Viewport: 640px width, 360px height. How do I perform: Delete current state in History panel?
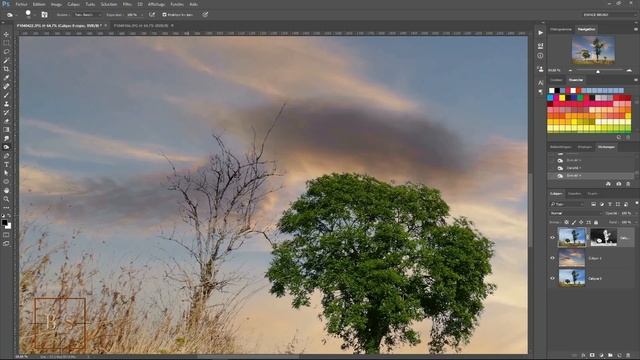628,184
